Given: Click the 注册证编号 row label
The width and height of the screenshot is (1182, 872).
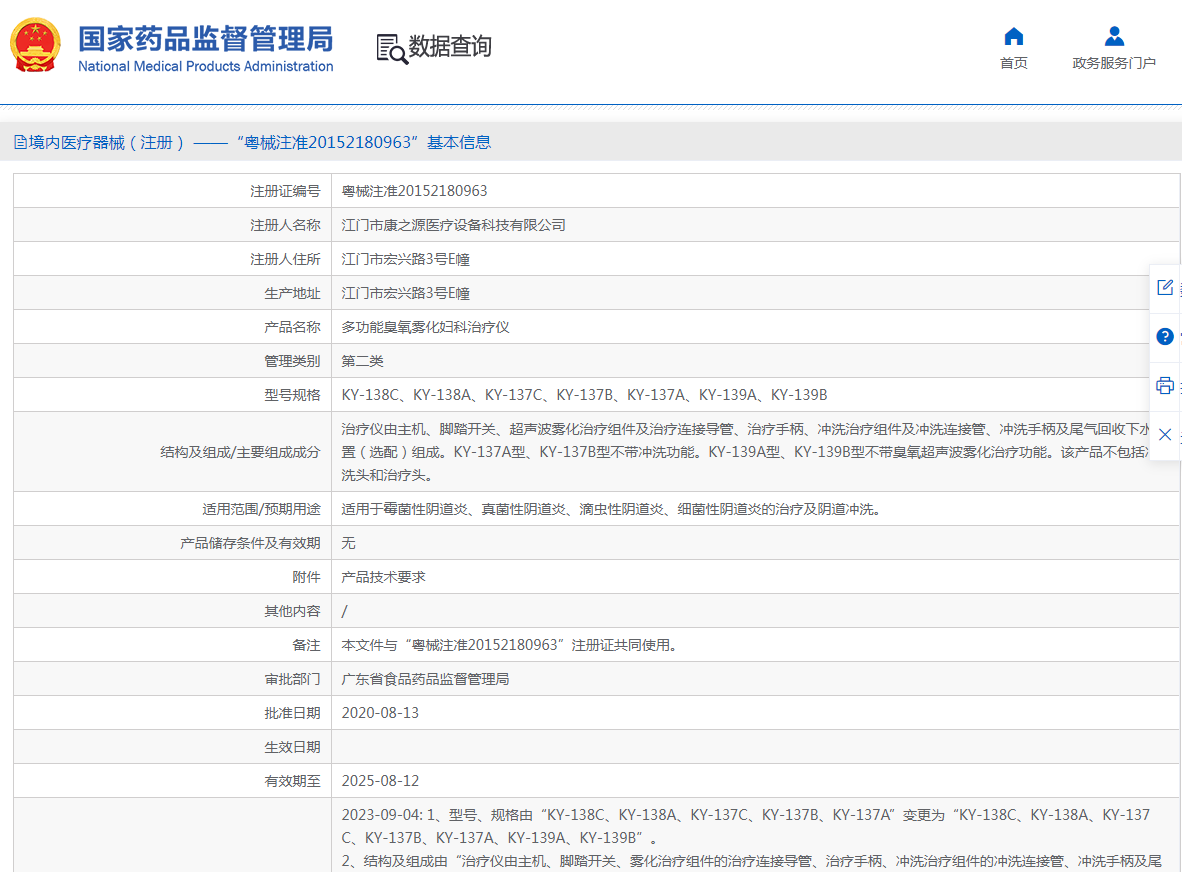Looking at the screenshot, I should pyautogui.click(x=285, y=191).
